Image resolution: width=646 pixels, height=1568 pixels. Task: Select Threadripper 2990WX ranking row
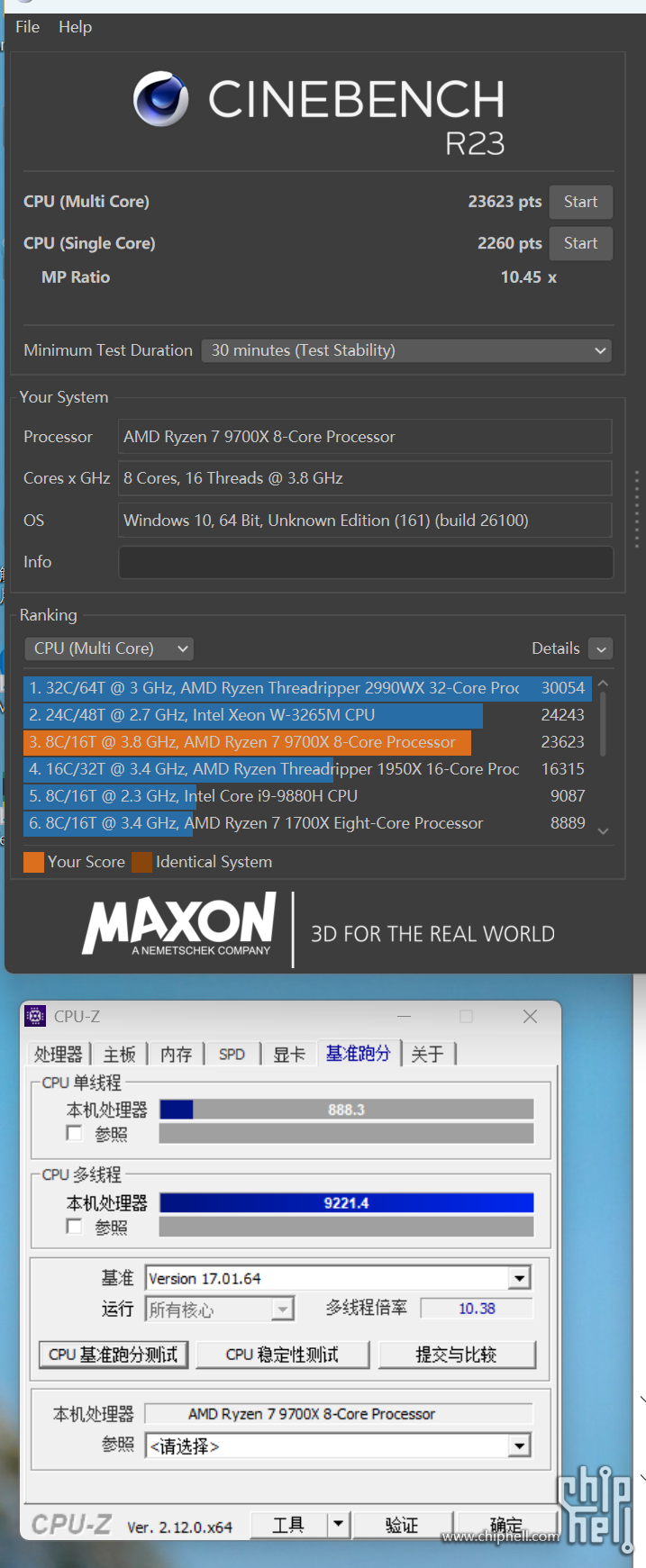[307, 688]
